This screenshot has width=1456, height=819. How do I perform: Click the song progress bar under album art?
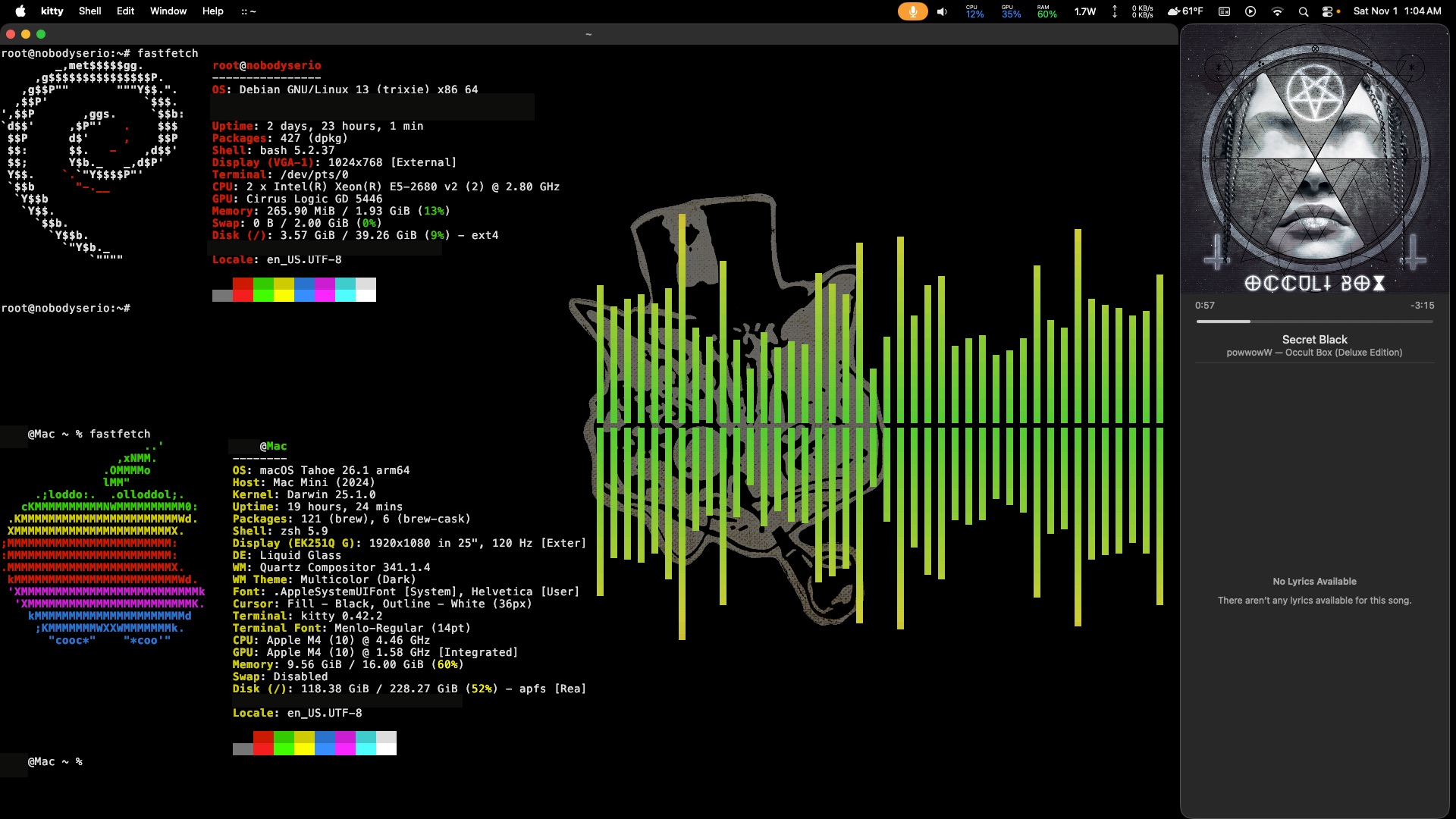tap(1314, 322)
